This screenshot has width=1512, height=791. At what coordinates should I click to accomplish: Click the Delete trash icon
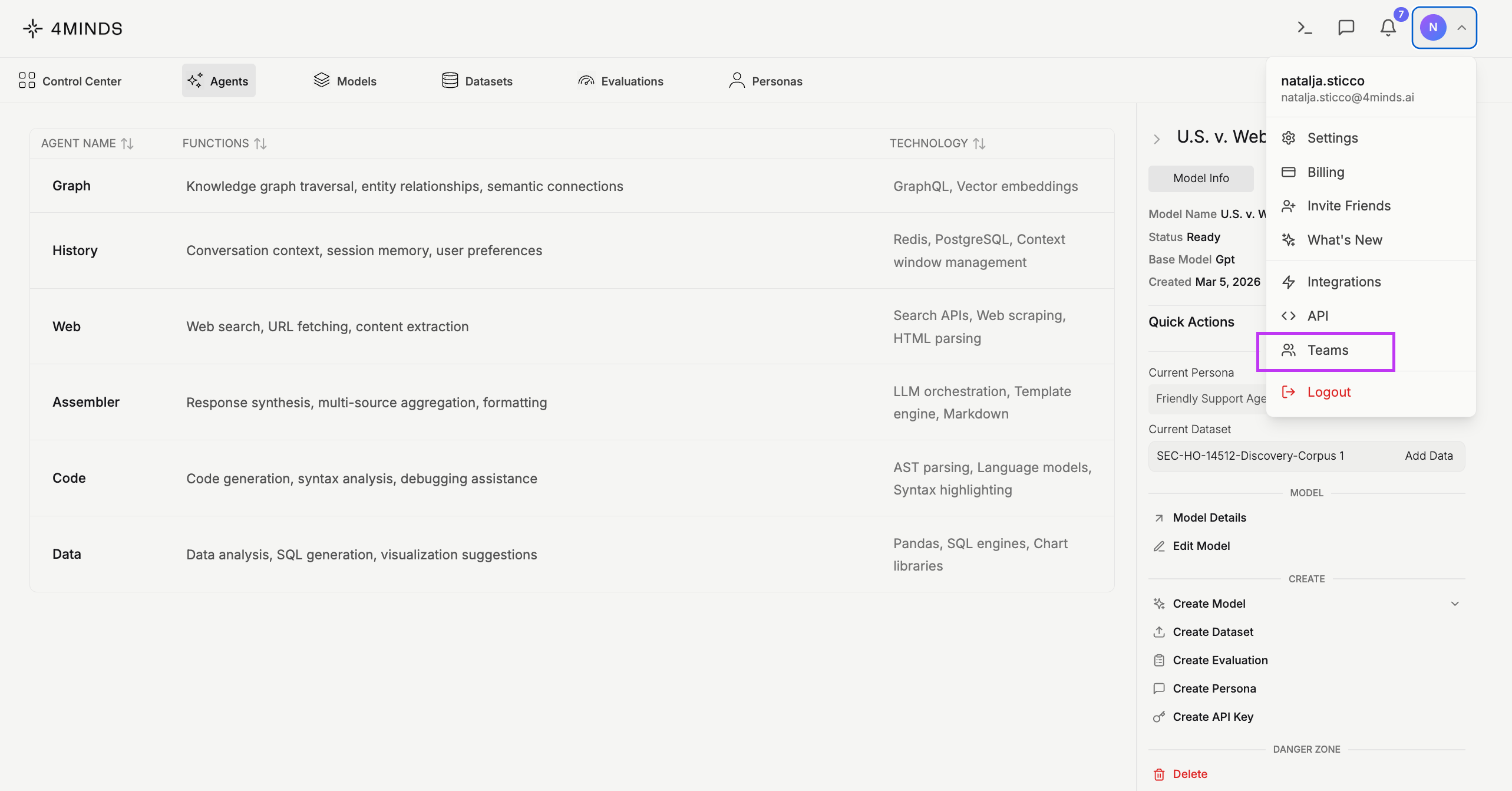[x=1159, y=774]
